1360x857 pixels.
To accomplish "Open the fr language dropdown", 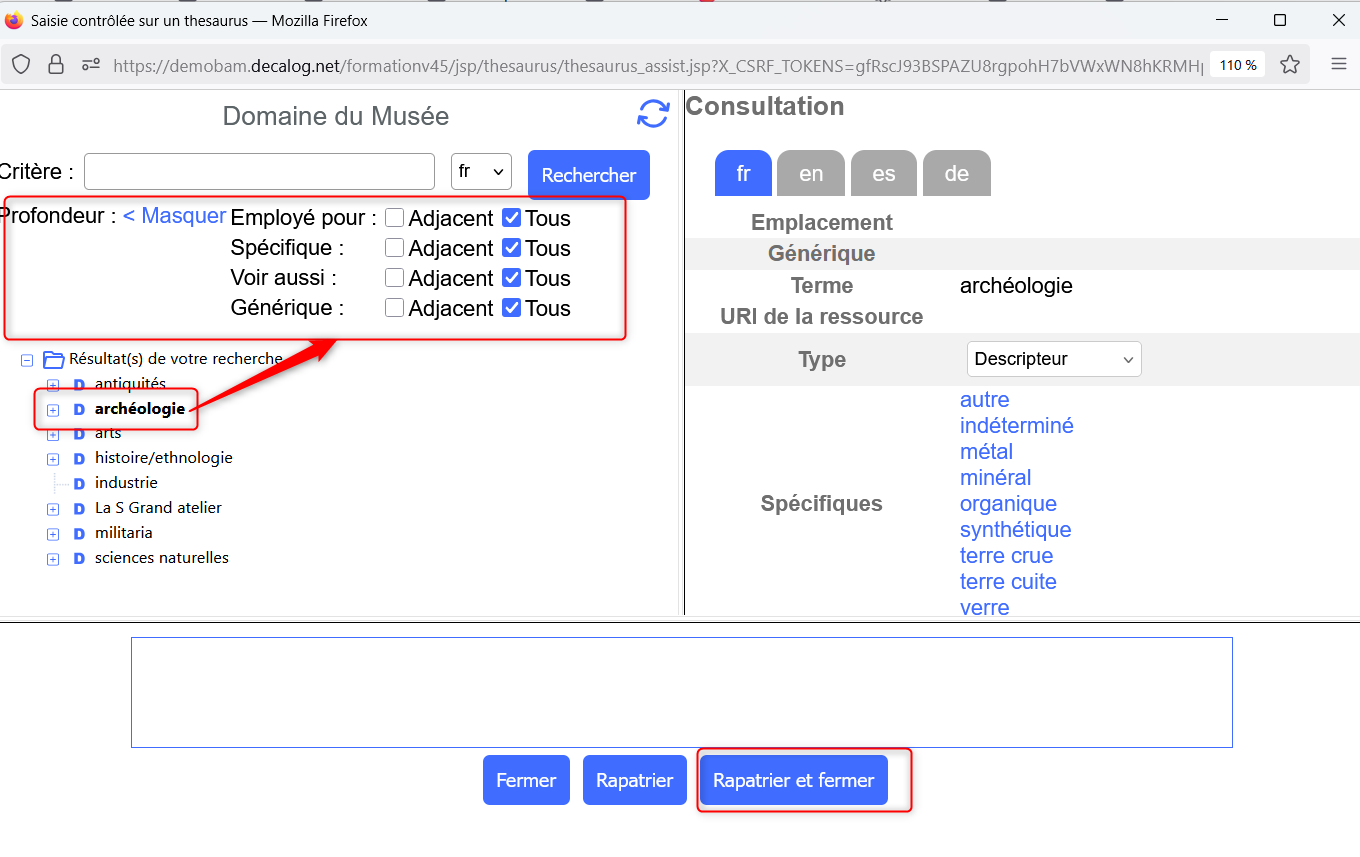I will [x=481, y=172].
